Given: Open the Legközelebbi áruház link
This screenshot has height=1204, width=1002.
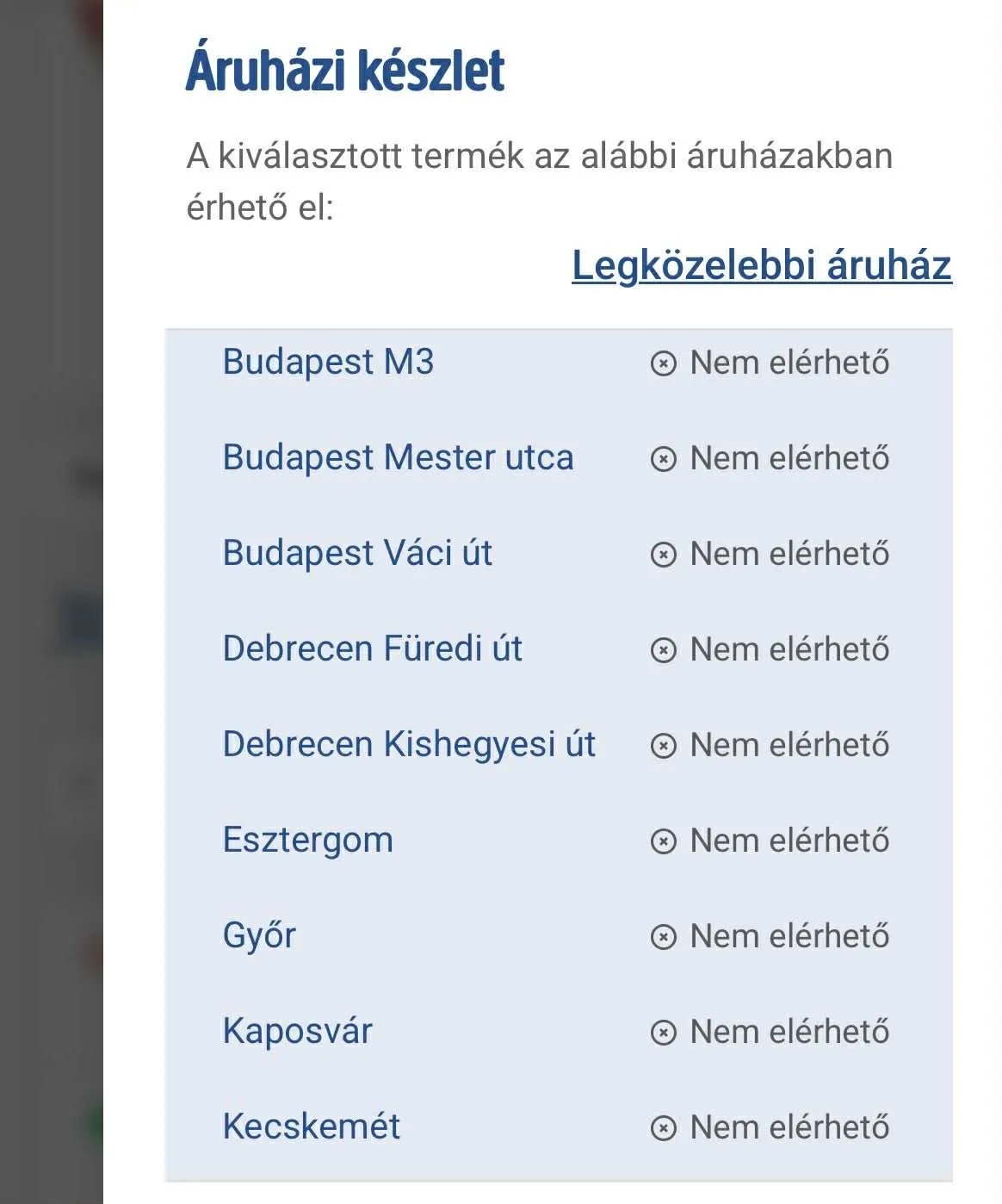Looking at the screenshot, I should pos(762,265).
